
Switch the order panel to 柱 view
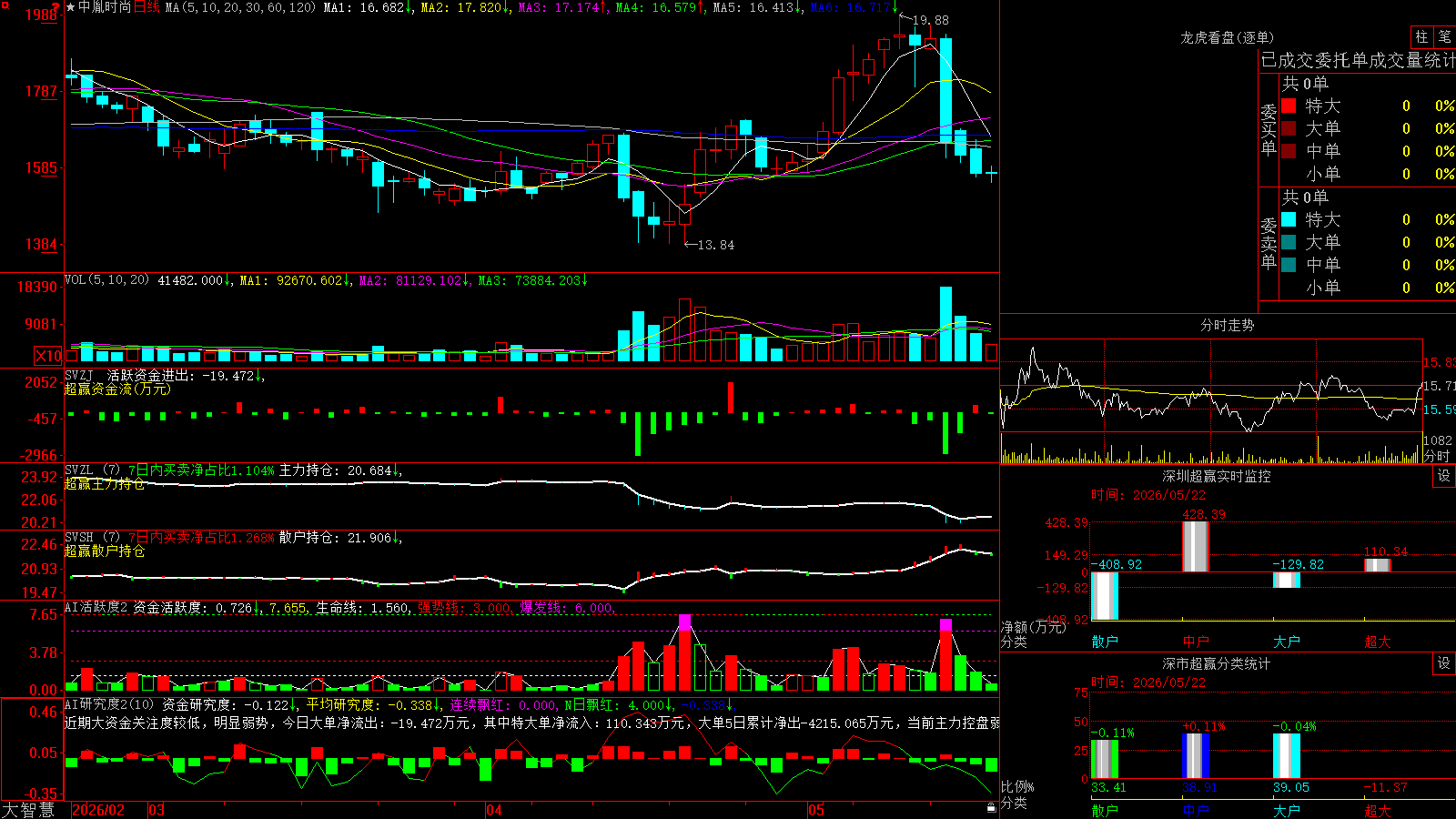point(1421,36)
